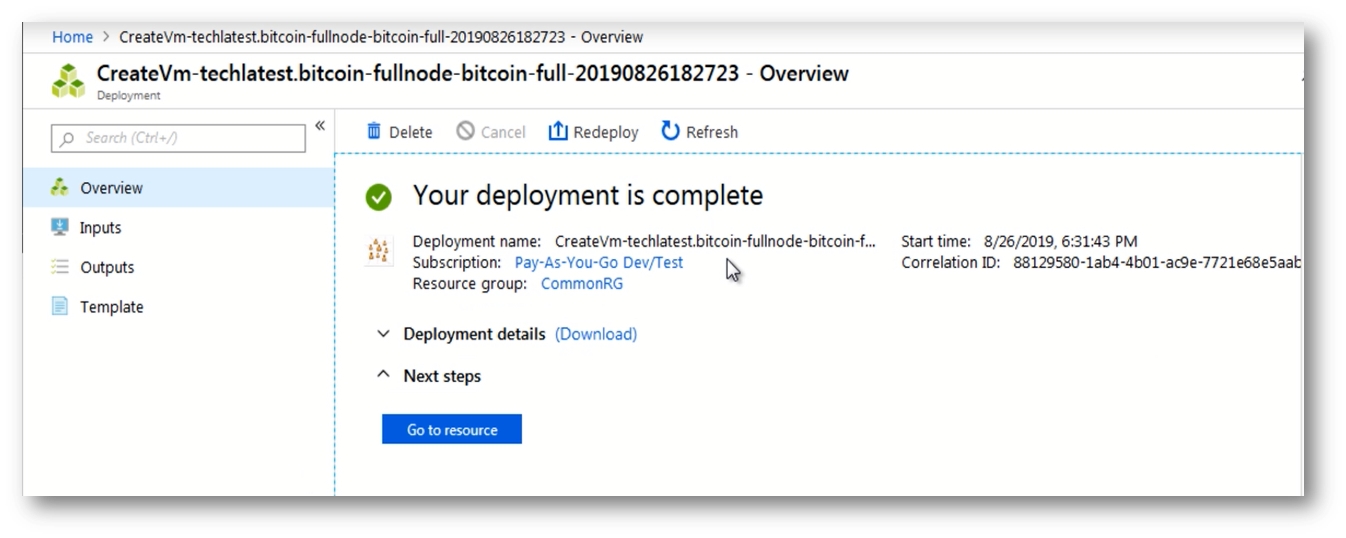The height and width of the screenshot is (538, 1346).
Task: Open the Template menu item
Action: (x=111, y=307)
